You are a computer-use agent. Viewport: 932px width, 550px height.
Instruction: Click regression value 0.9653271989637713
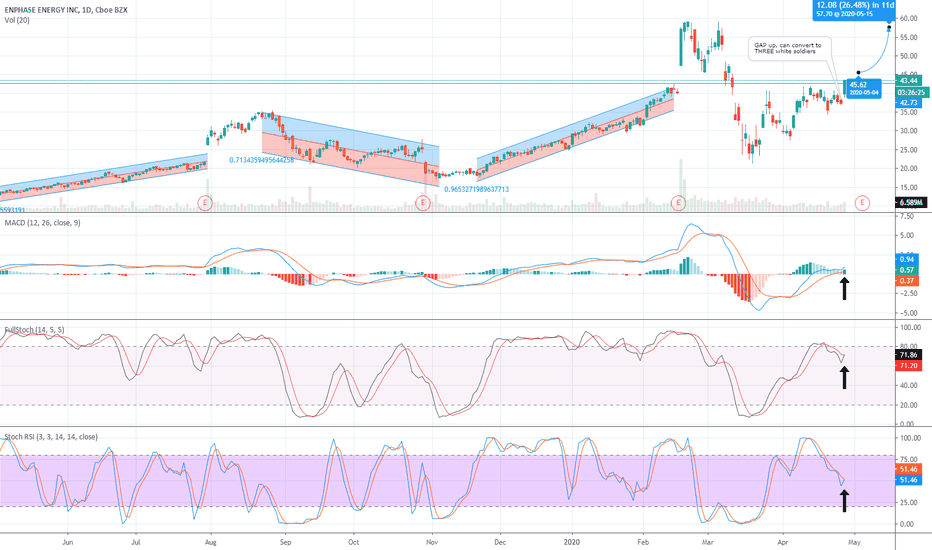pyautogui.click(x=477, y=189)
